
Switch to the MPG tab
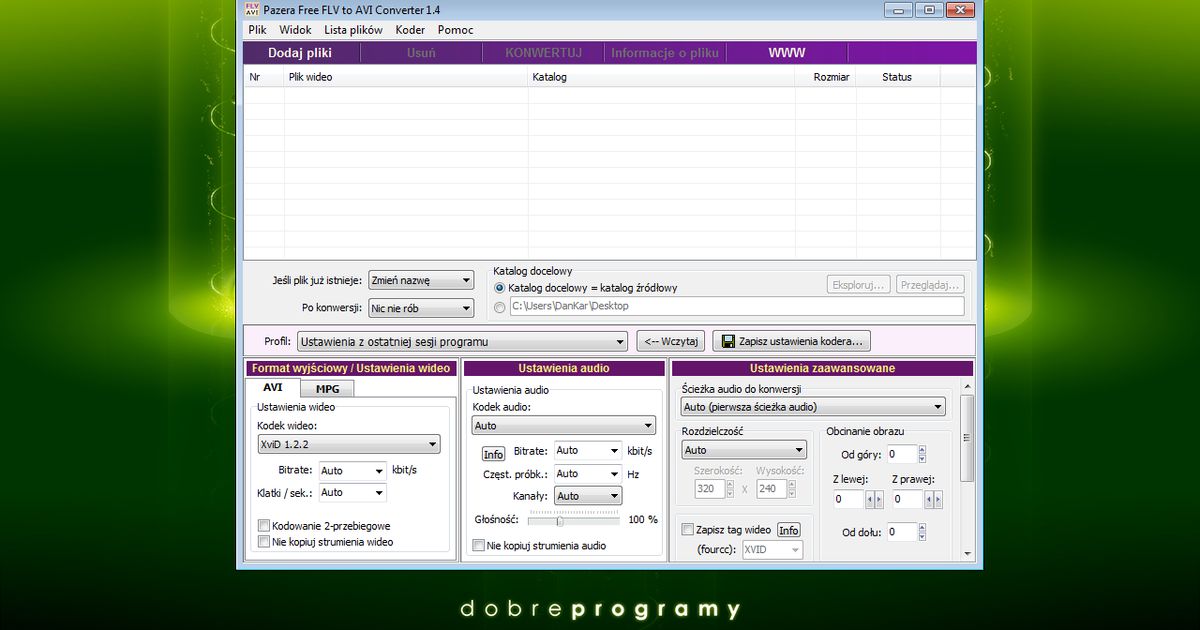[x=327, y=389]
